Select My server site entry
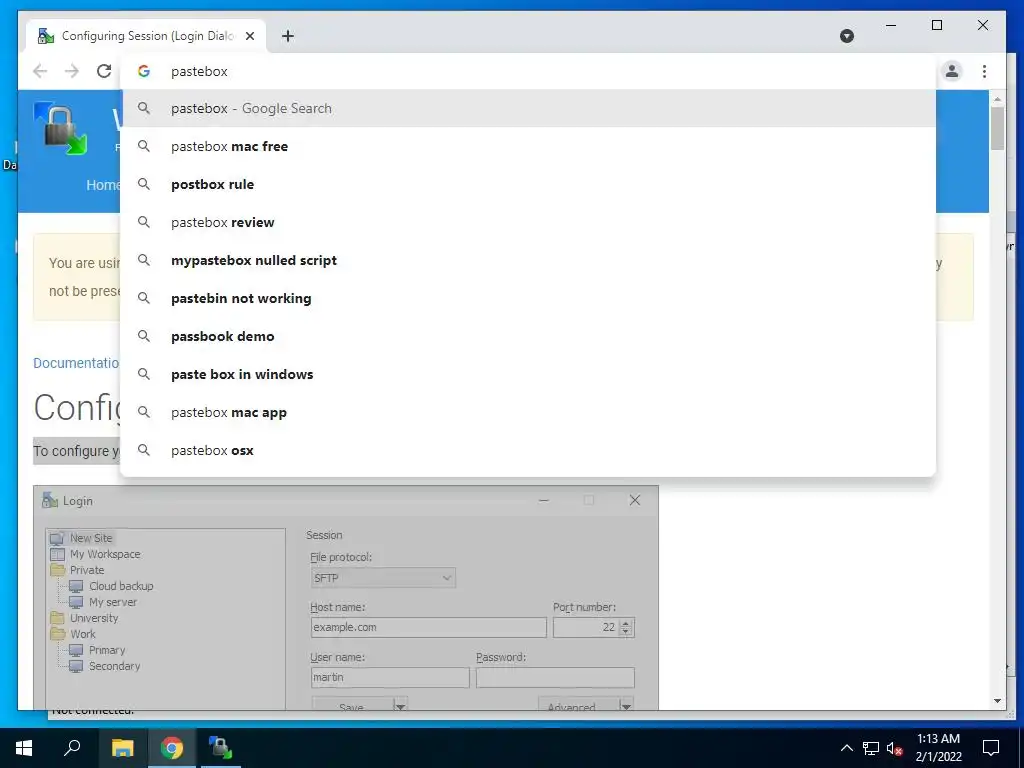The image size is (1024, 768). pos(112,602)
